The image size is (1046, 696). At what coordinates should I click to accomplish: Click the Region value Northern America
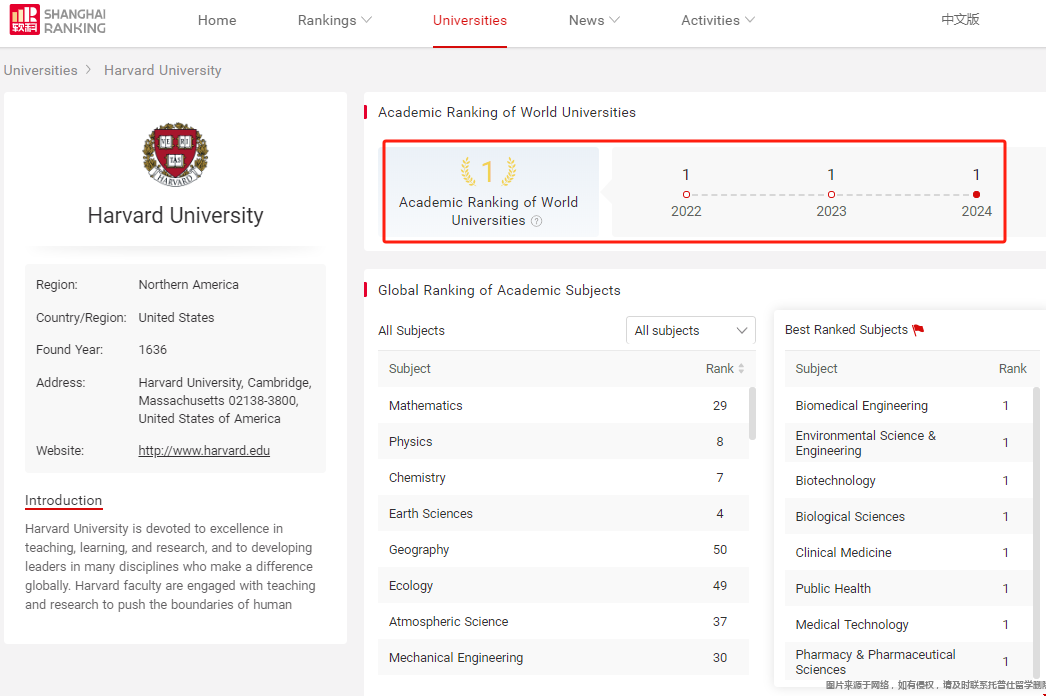pyautogui.click(x=188, y=284)
